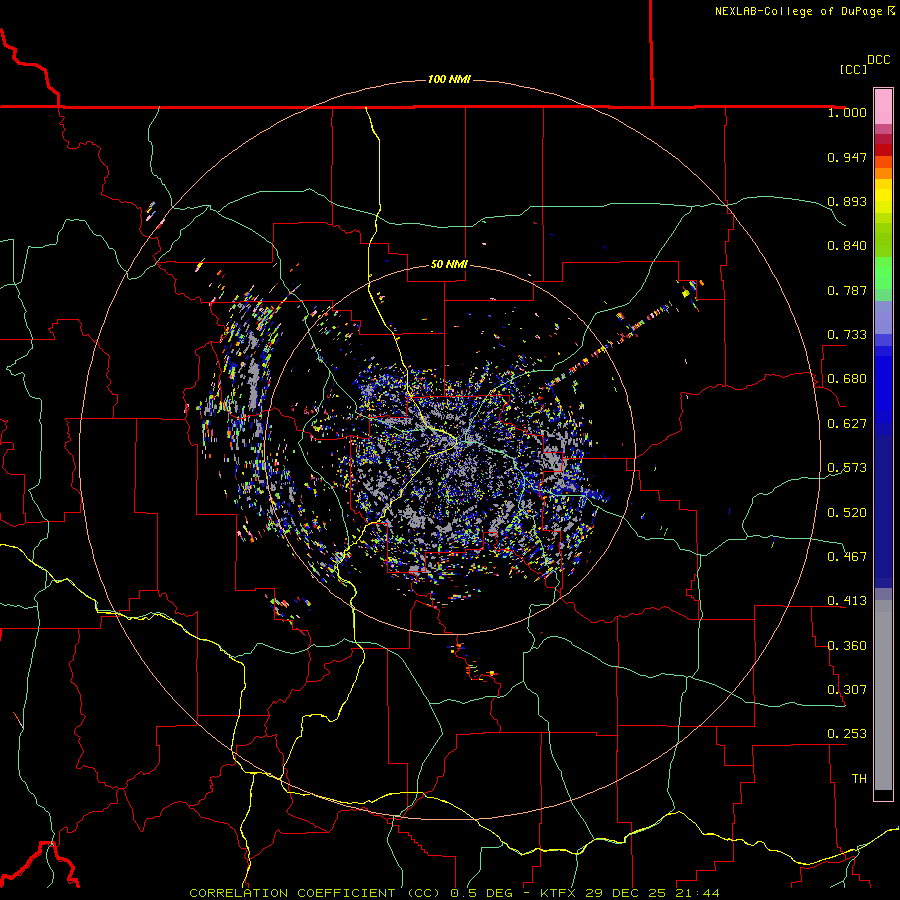The width and height of the screenshot is (900, 900).
Task: Click the 0.413 scale value
Action: tap(847, 601)
